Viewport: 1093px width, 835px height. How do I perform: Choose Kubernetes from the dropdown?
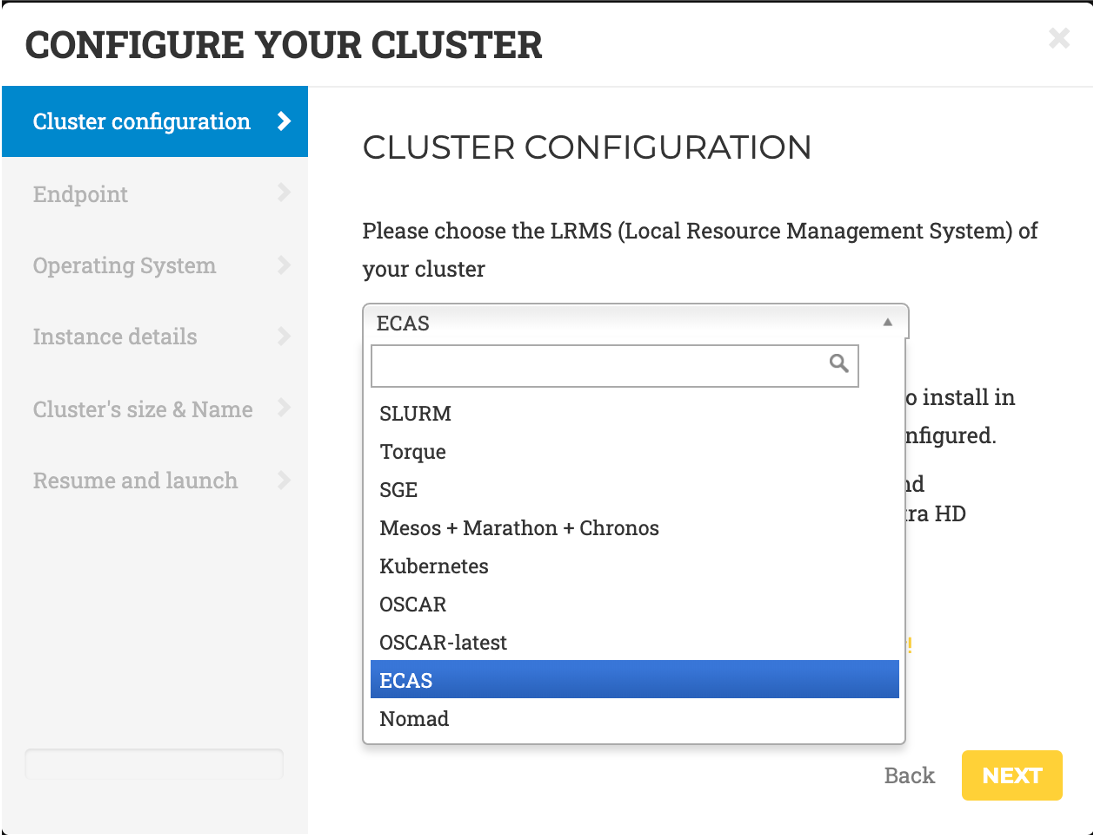pyautogui.click(x=434, y=566)
